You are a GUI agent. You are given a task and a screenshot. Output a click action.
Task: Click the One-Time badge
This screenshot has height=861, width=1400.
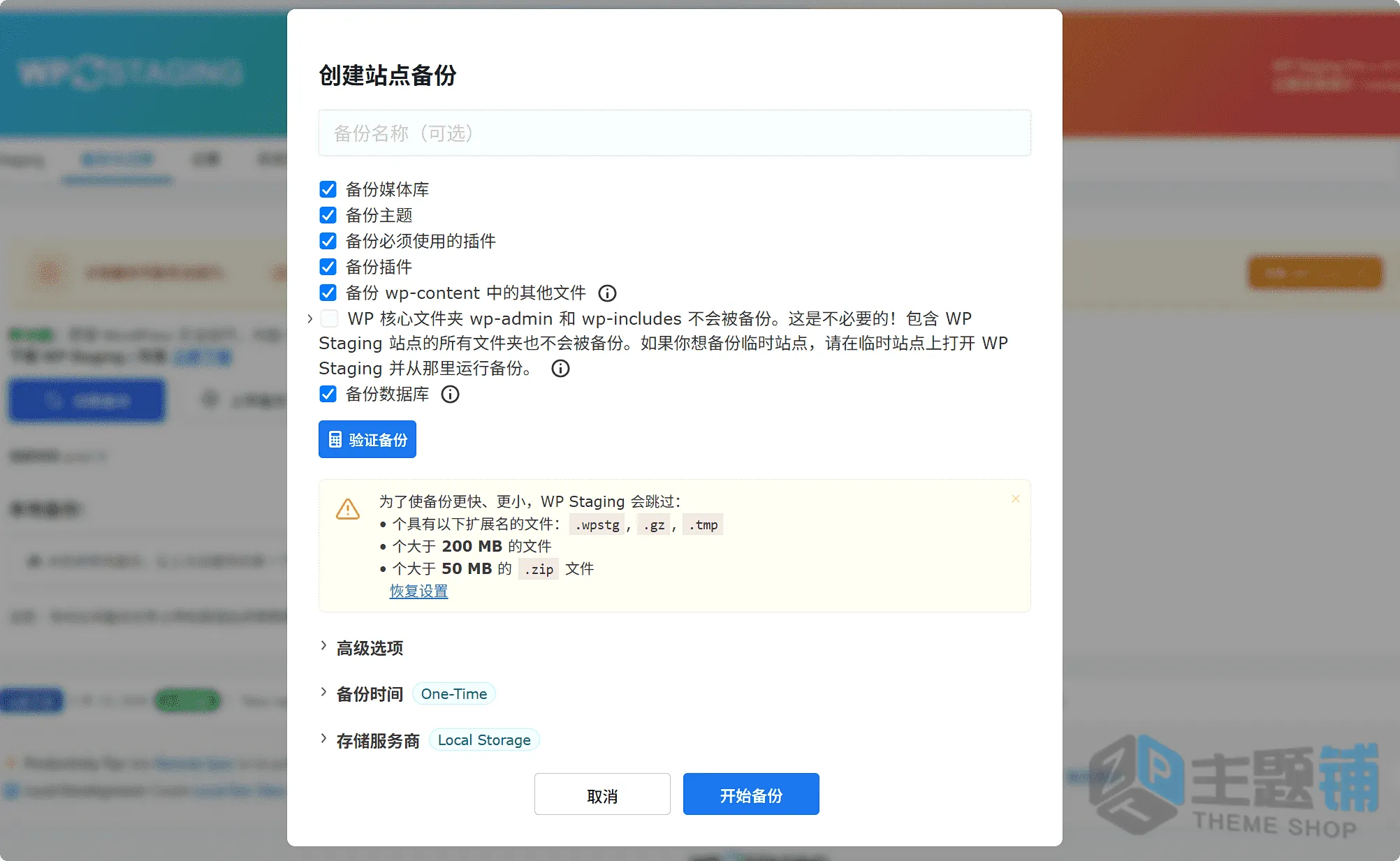point(454,694)
